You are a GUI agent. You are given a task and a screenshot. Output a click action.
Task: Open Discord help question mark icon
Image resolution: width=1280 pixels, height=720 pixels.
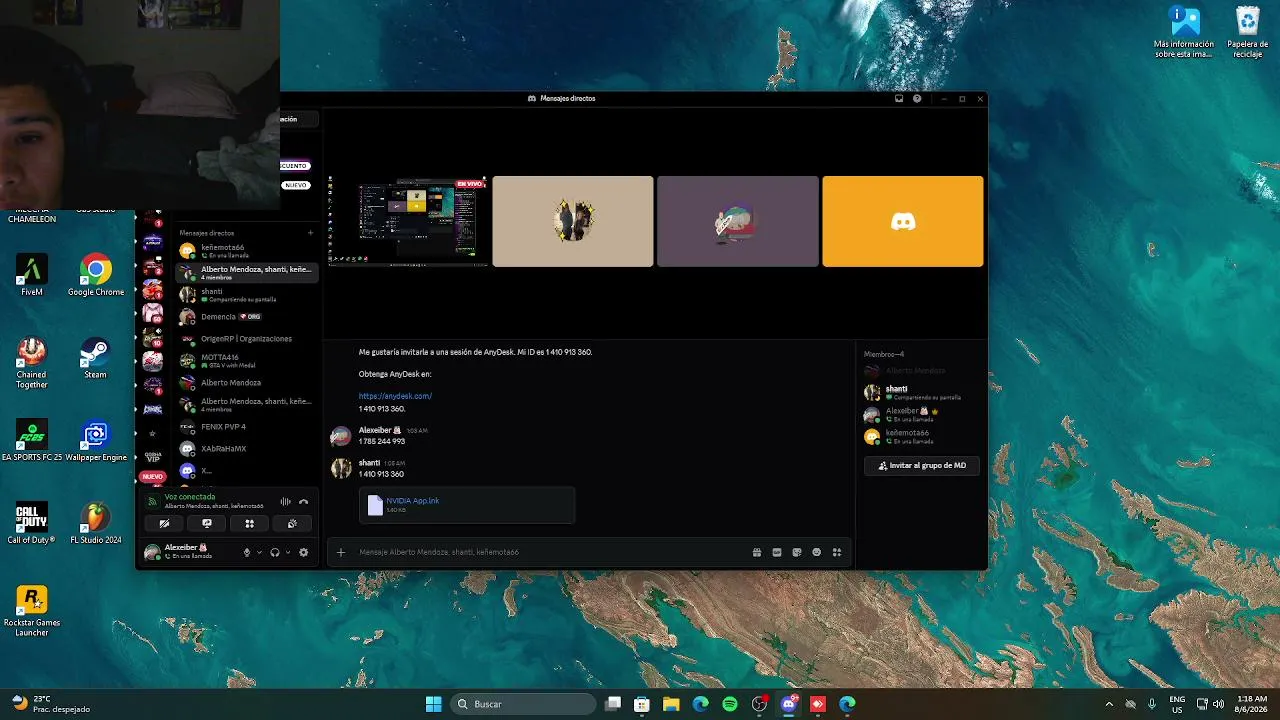(917, 99)
